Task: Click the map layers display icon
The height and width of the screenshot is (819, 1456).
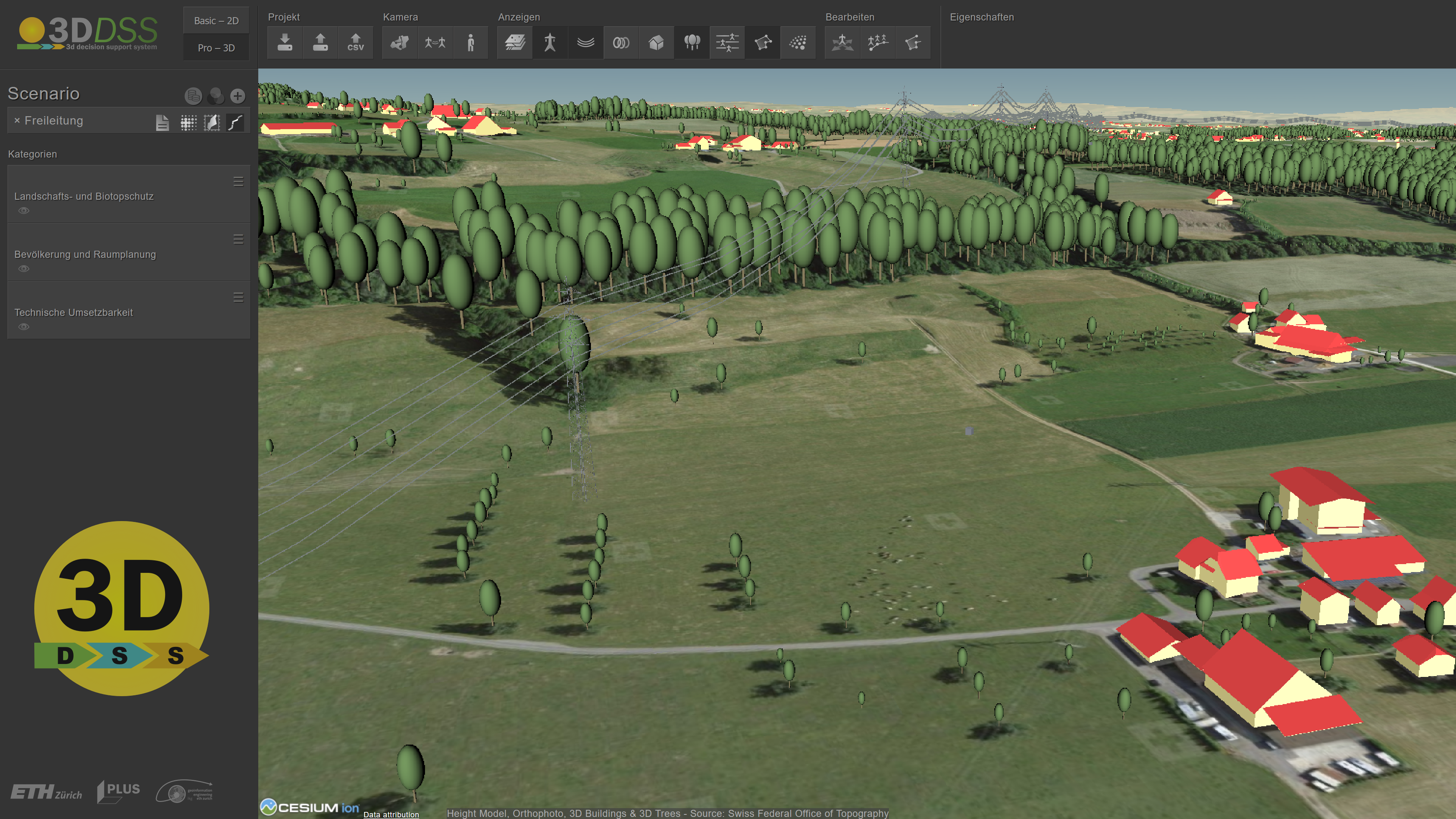Action: (514, 42)
